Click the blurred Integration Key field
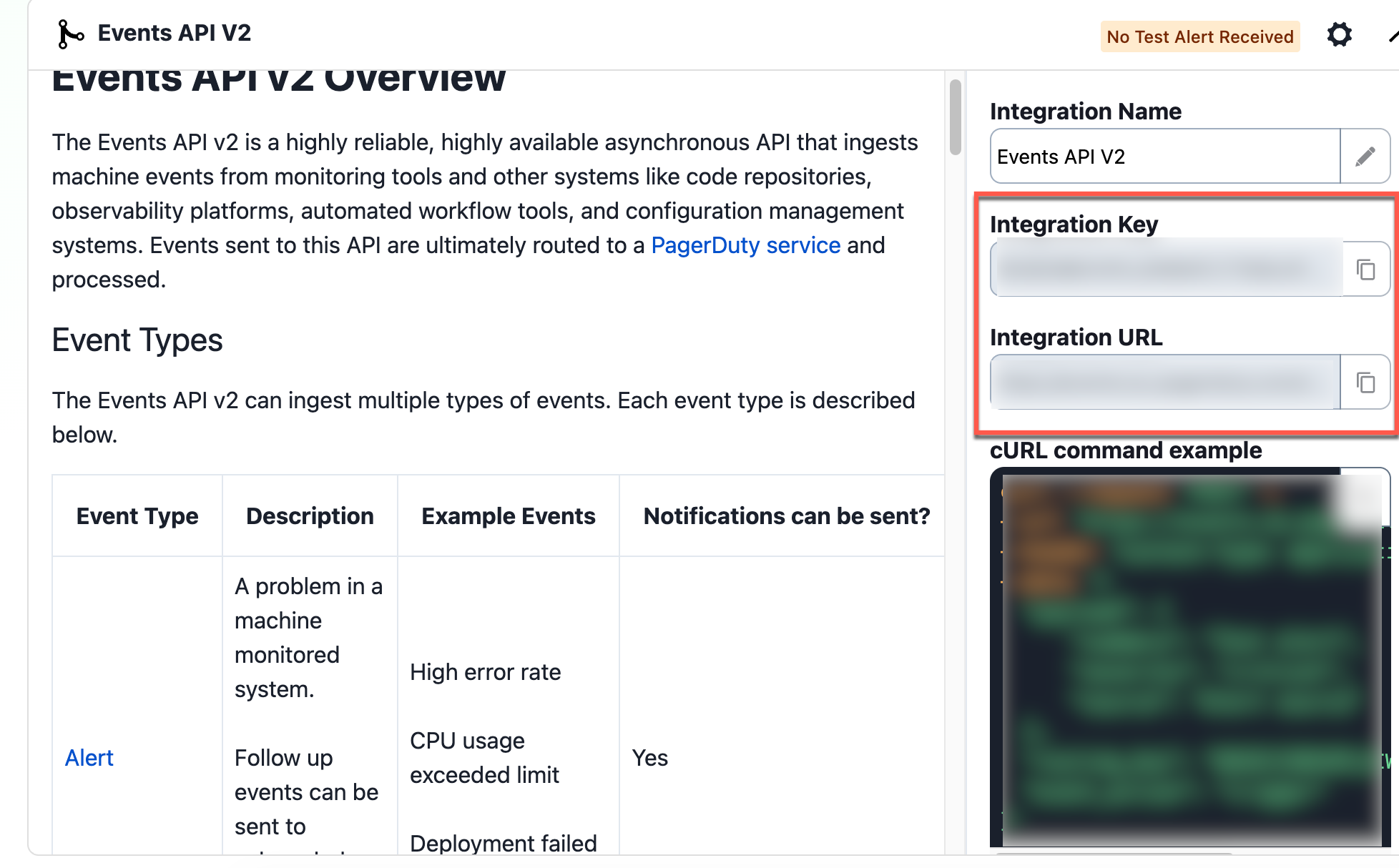Screen dimensions: 1399x868 pos(1167,270)
